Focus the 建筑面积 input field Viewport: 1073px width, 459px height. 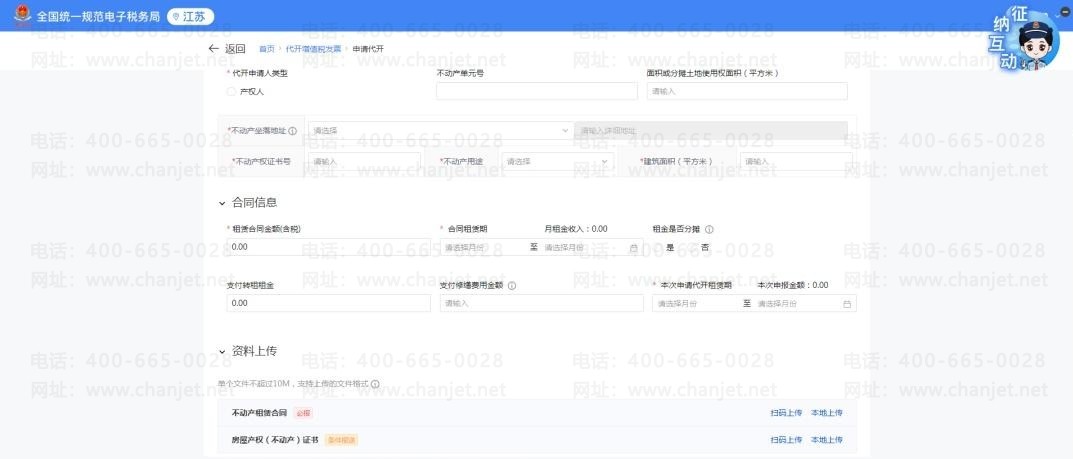point(796,161)
